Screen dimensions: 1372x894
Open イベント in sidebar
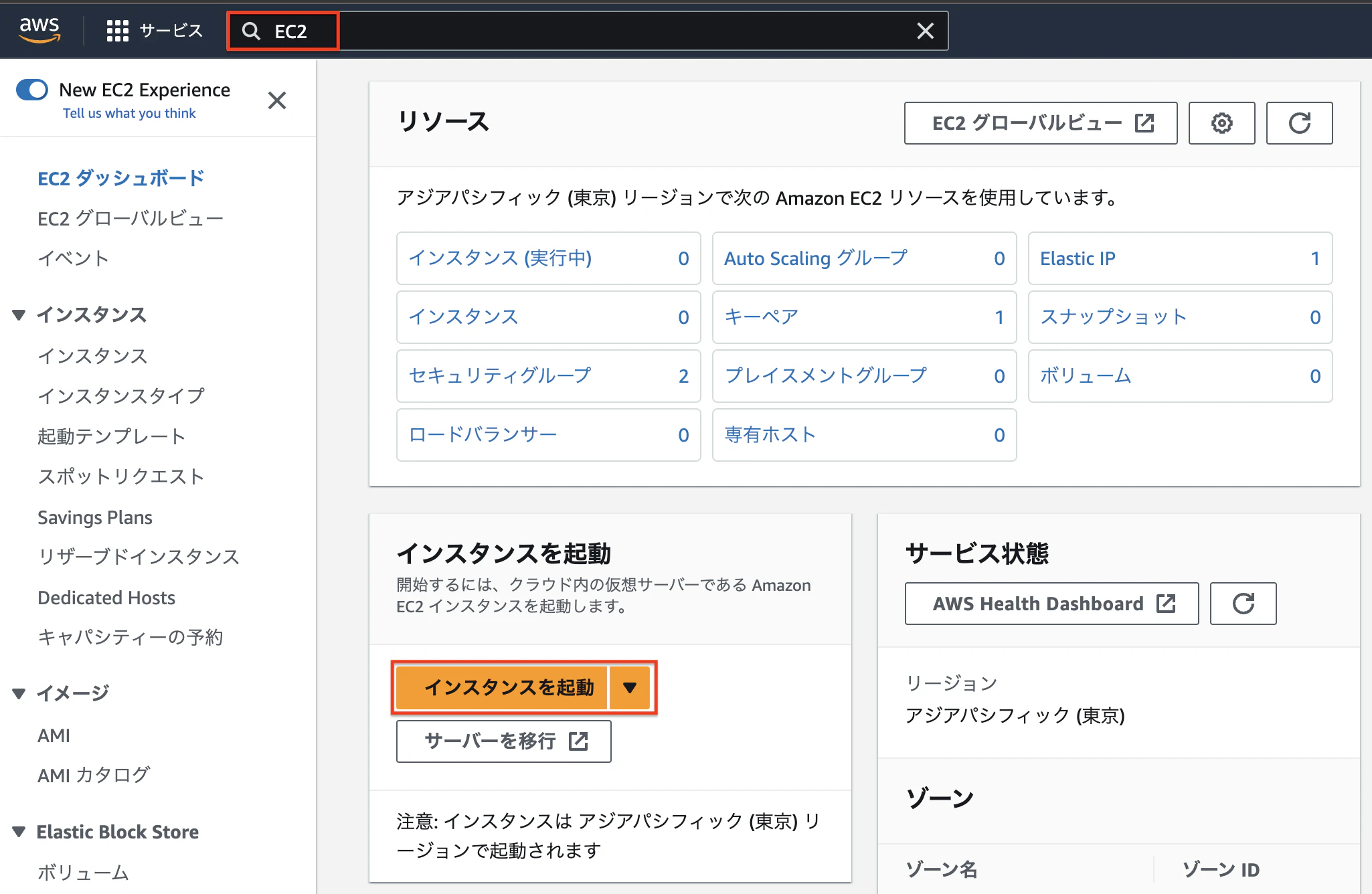click(73, 258)
